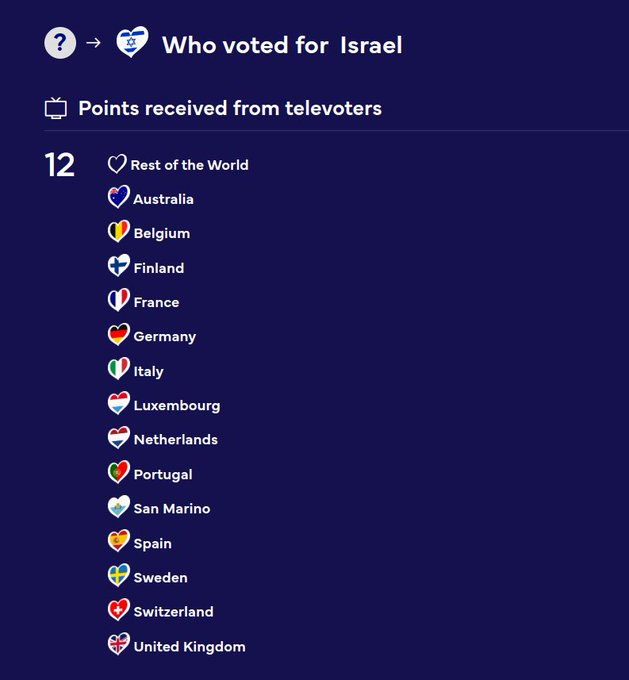Click the question mark help icon
629x680 pixels.
coord(60,43)
